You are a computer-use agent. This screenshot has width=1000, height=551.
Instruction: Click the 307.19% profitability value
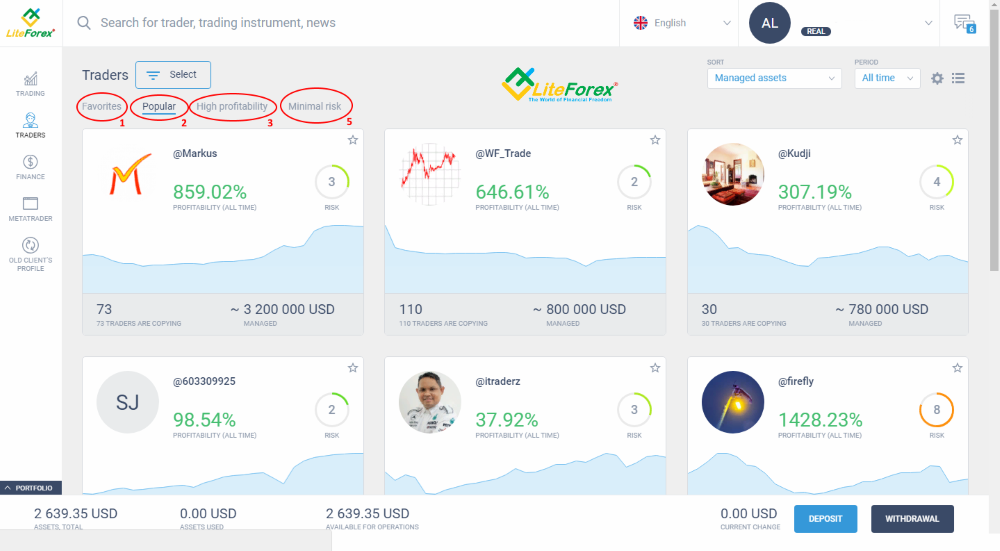pyautogui.click(x=814, y=192)
